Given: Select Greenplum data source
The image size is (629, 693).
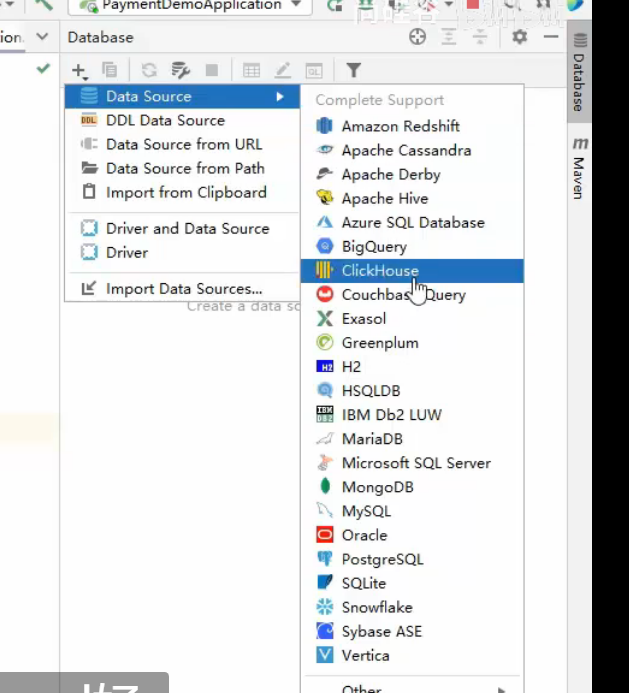Looking at the screenshot, I should click(x=412, y=343).
